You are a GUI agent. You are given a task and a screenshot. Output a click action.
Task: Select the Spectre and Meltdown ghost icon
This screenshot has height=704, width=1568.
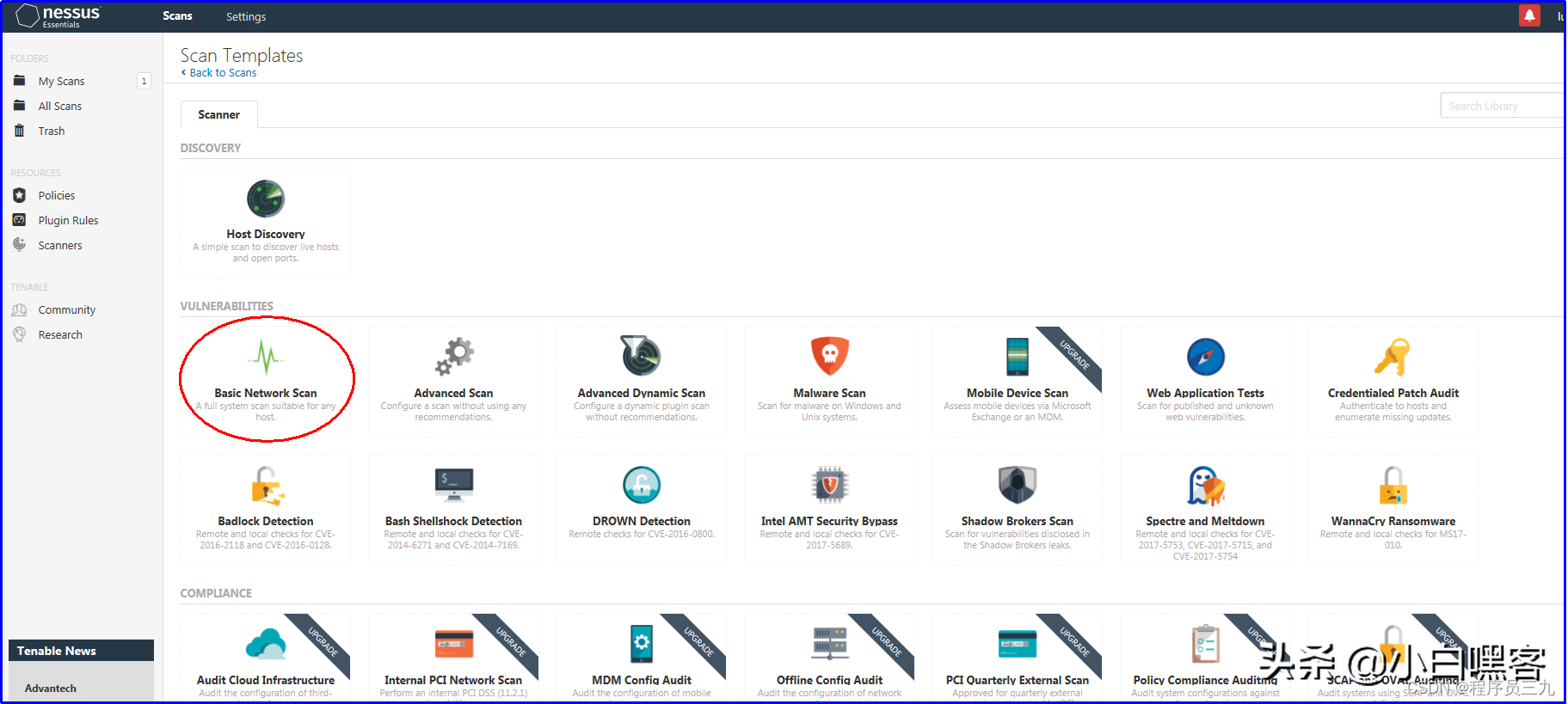(1206, 486)
